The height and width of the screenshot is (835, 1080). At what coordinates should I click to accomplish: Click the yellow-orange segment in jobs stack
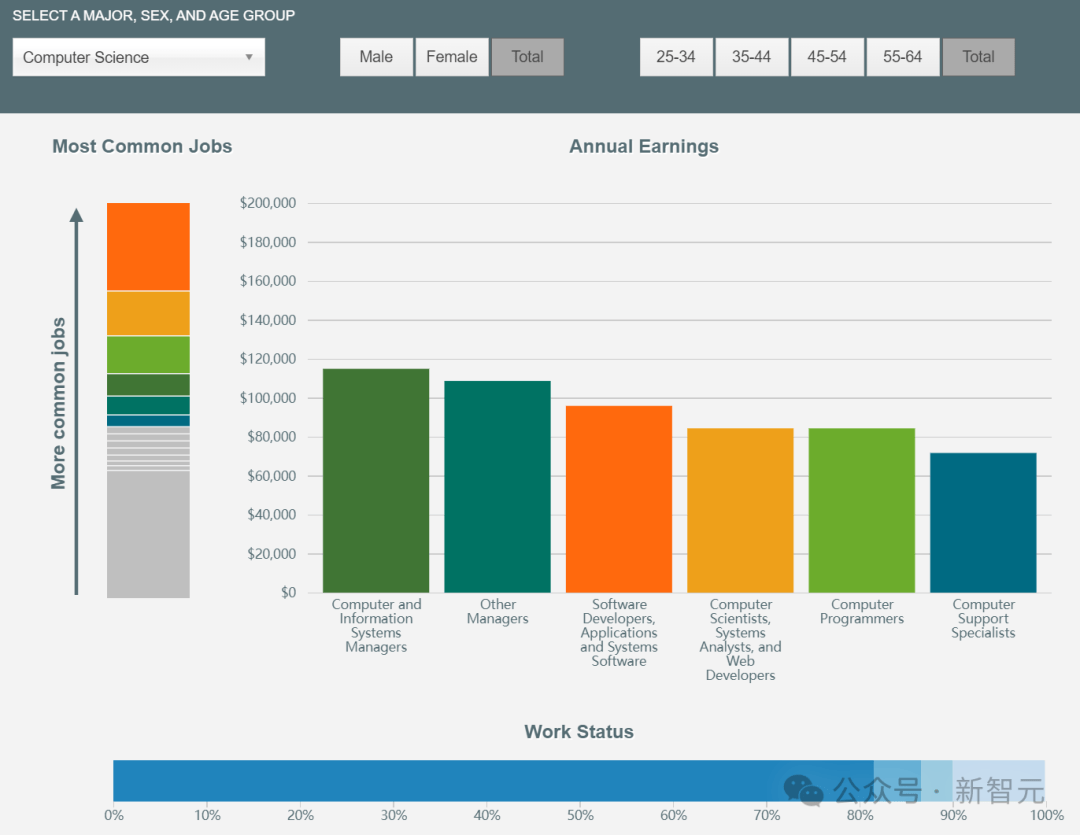click(x=148, y=313)
